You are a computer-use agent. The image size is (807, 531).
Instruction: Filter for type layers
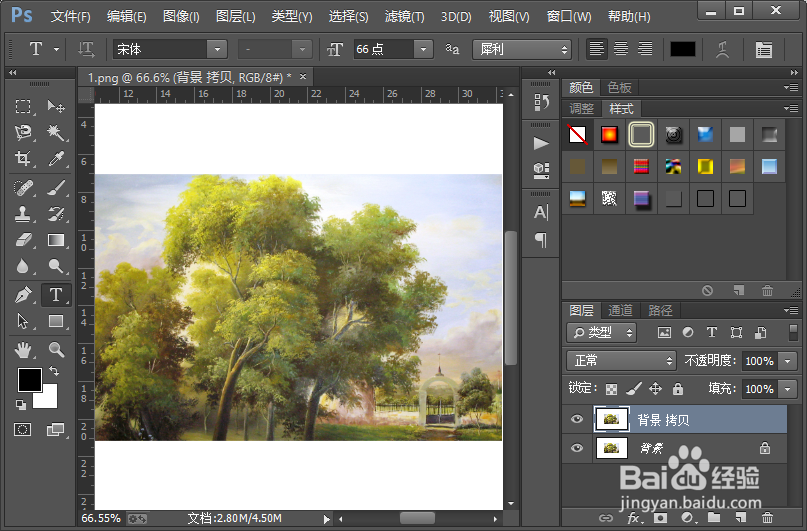(712, 332)
